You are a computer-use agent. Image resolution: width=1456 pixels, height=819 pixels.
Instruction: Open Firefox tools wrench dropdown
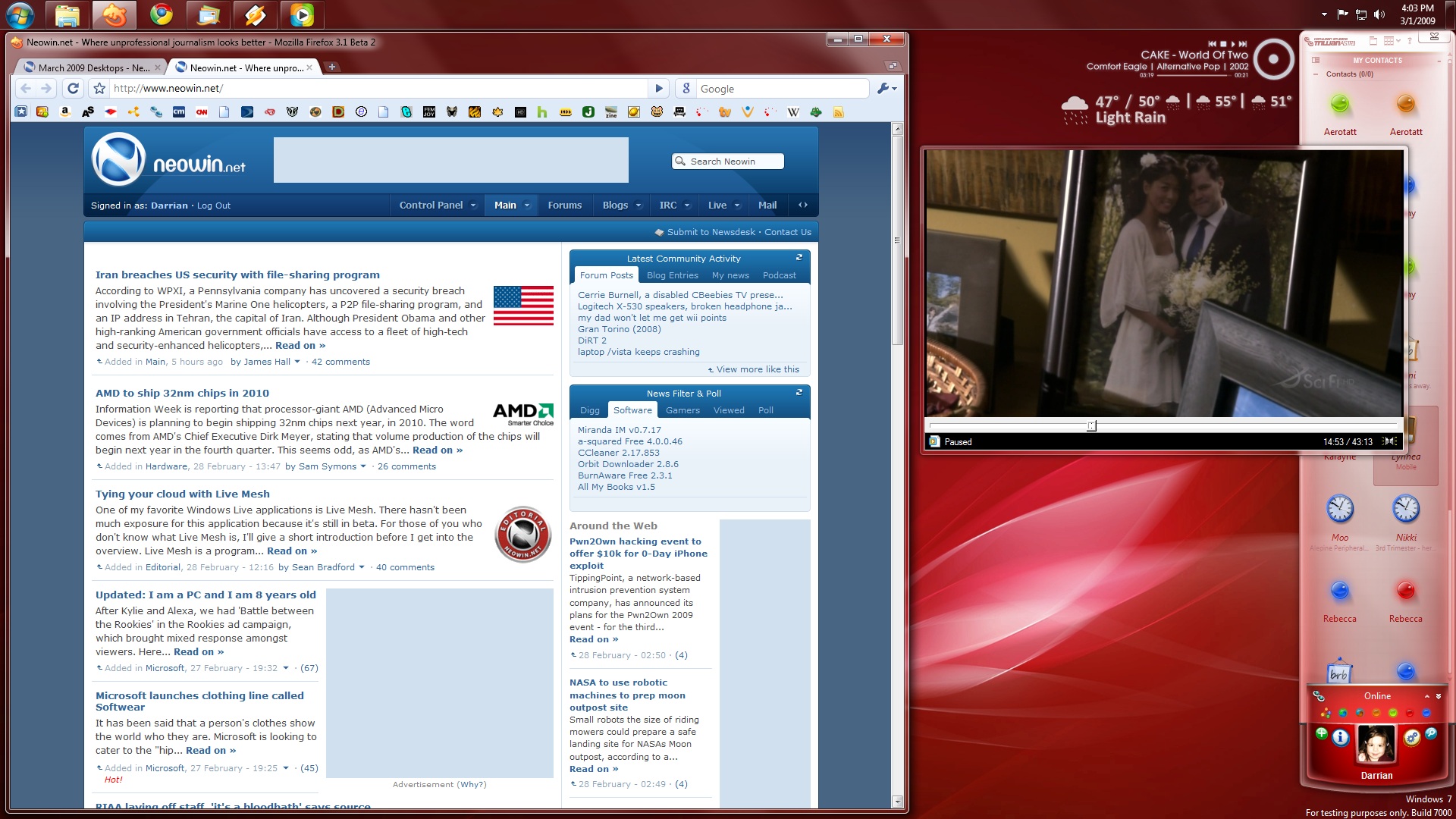[x=887, y=89]
